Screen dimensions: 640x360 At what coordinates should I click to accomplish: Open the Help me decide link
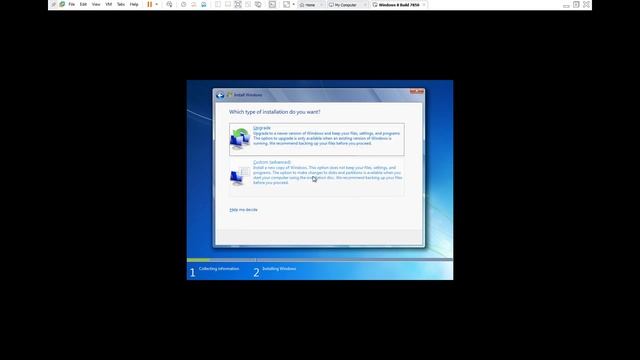[243, 210]
